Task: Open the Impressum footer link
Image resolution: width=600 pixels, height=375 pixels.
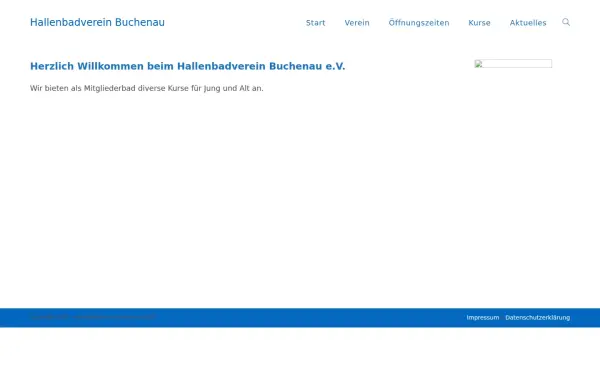Action: coord(483,318)
